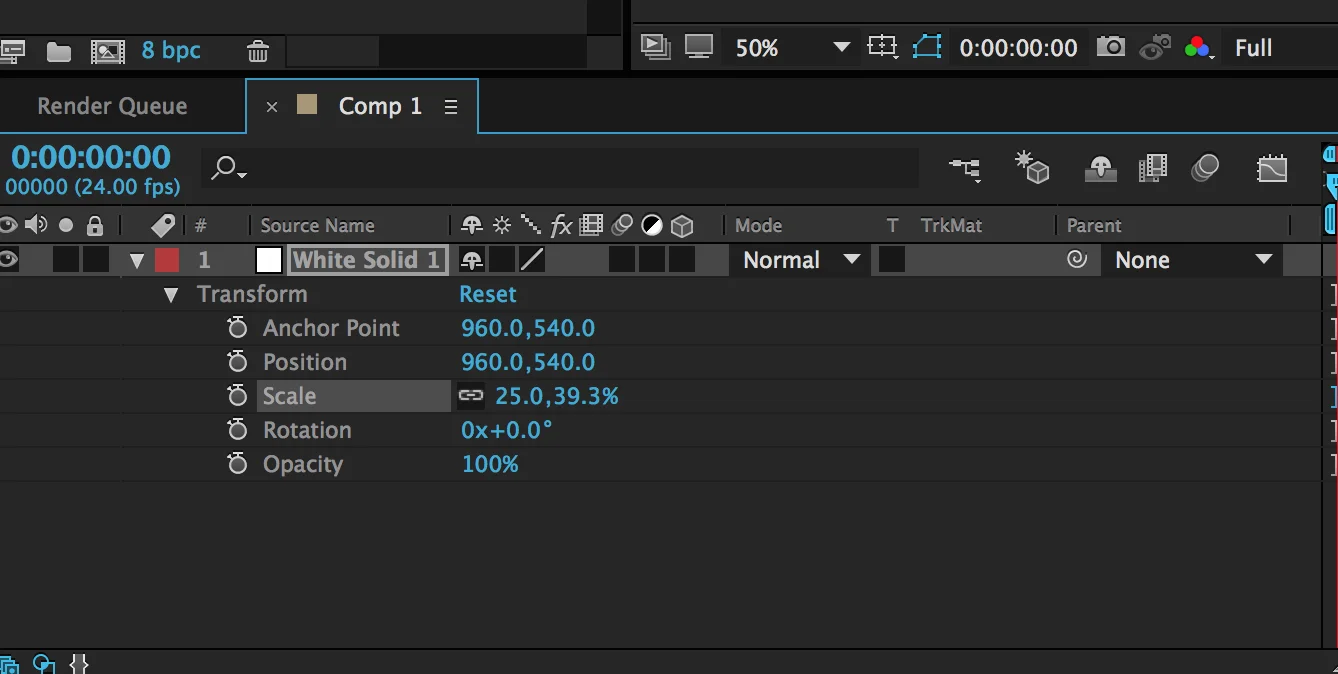Select the Comp 1 tab

pos(379,105)
